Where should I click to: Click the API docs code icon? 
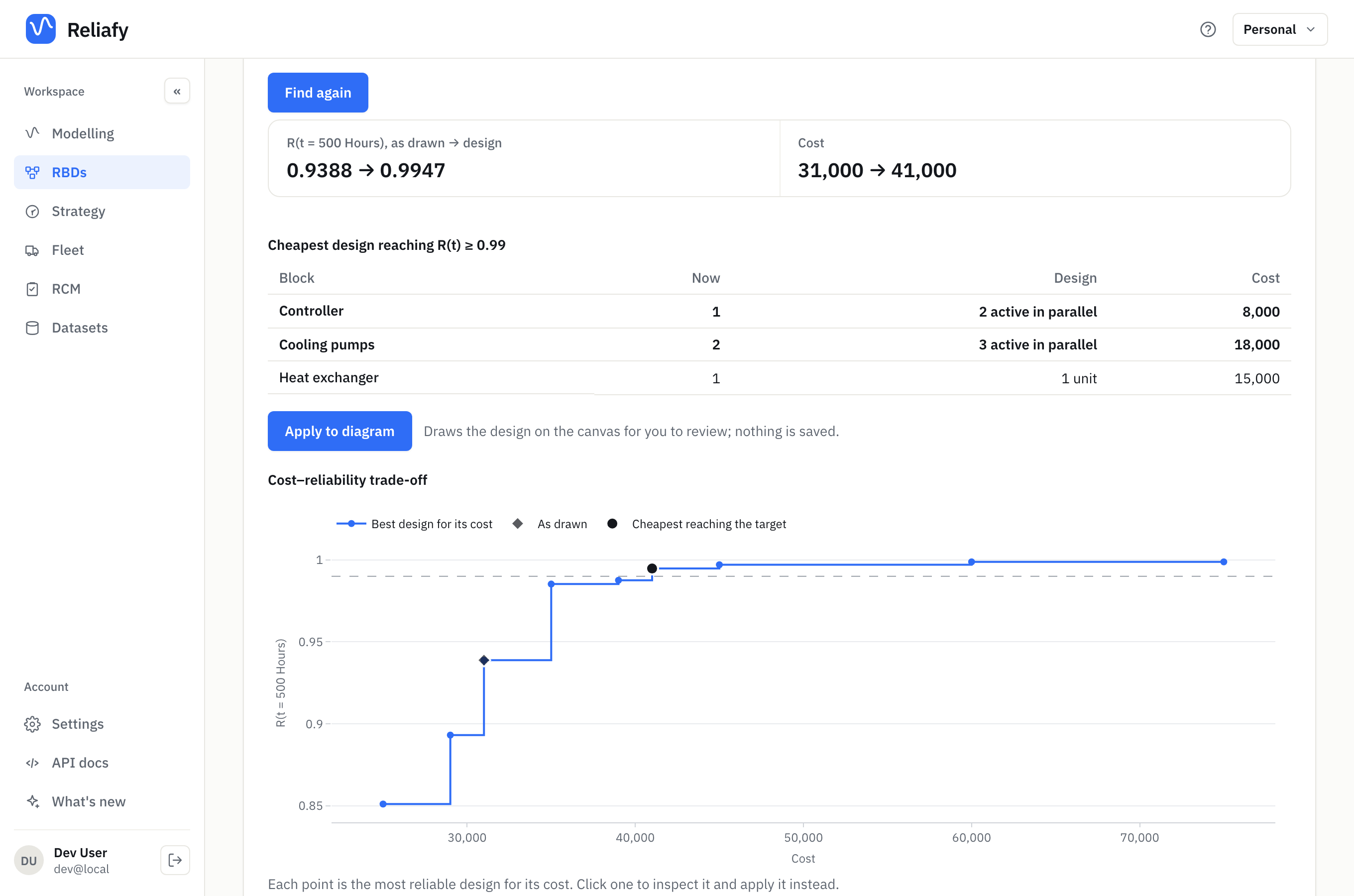32,763
